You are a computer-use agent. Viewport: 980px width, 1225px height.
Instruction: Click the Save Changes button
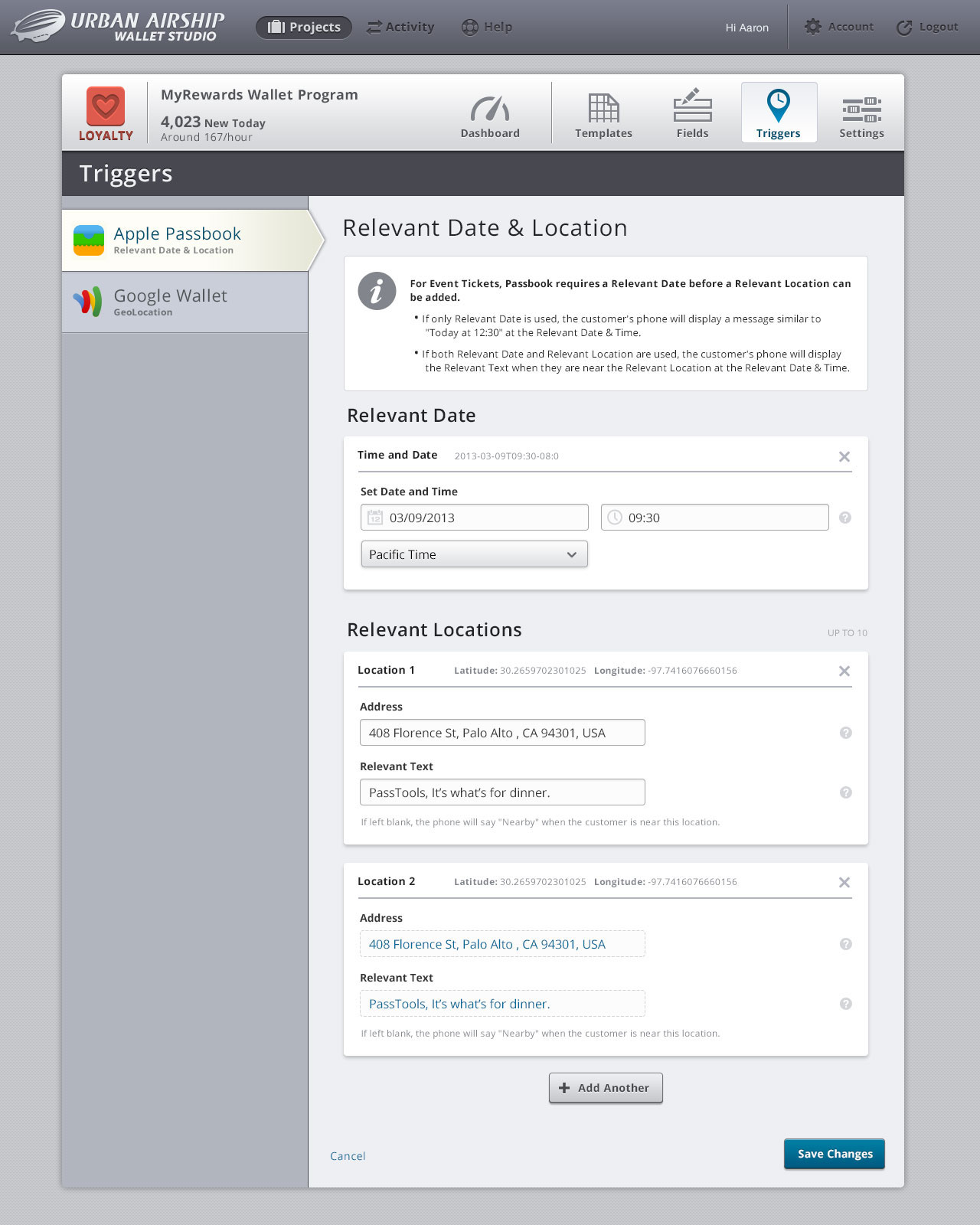point(835,1154)
